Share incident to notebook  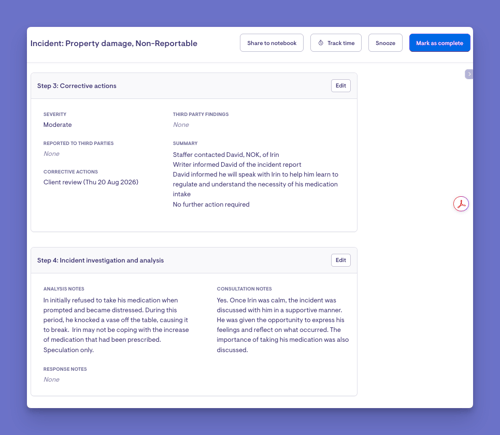click(x=272, y=43)
